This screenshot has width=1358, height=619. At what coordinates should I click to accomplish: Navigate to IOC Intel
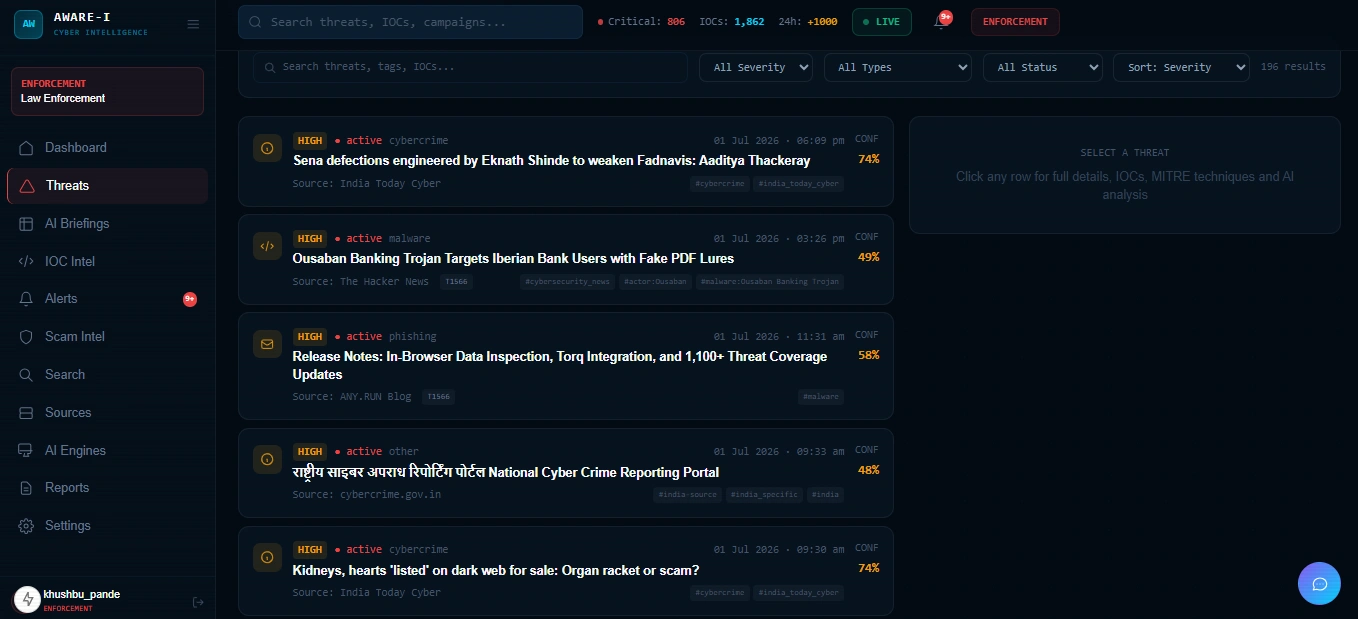(107, 262)
